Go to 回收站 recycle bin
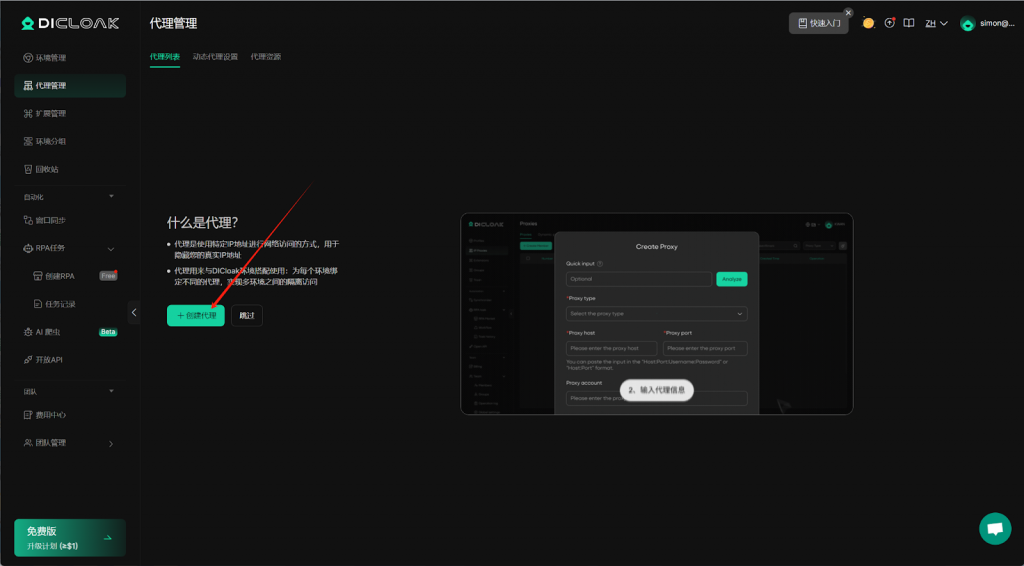Image resolution: width=1024 pixels, height=566 pixels. pos(47,170)
